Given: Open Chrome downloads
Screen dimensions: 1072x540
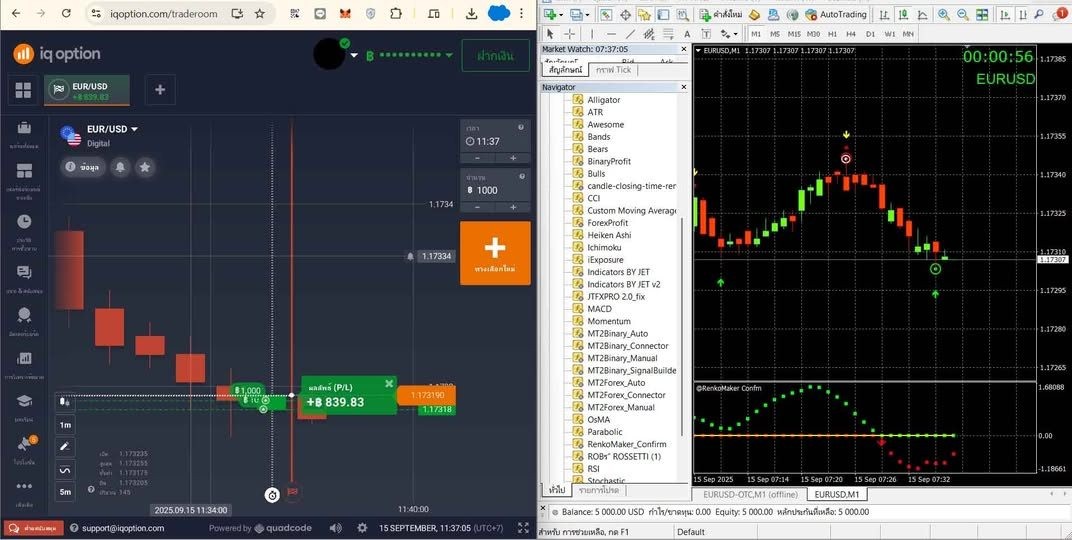Looking at the screenshot, I should click(x=471, y=13).
